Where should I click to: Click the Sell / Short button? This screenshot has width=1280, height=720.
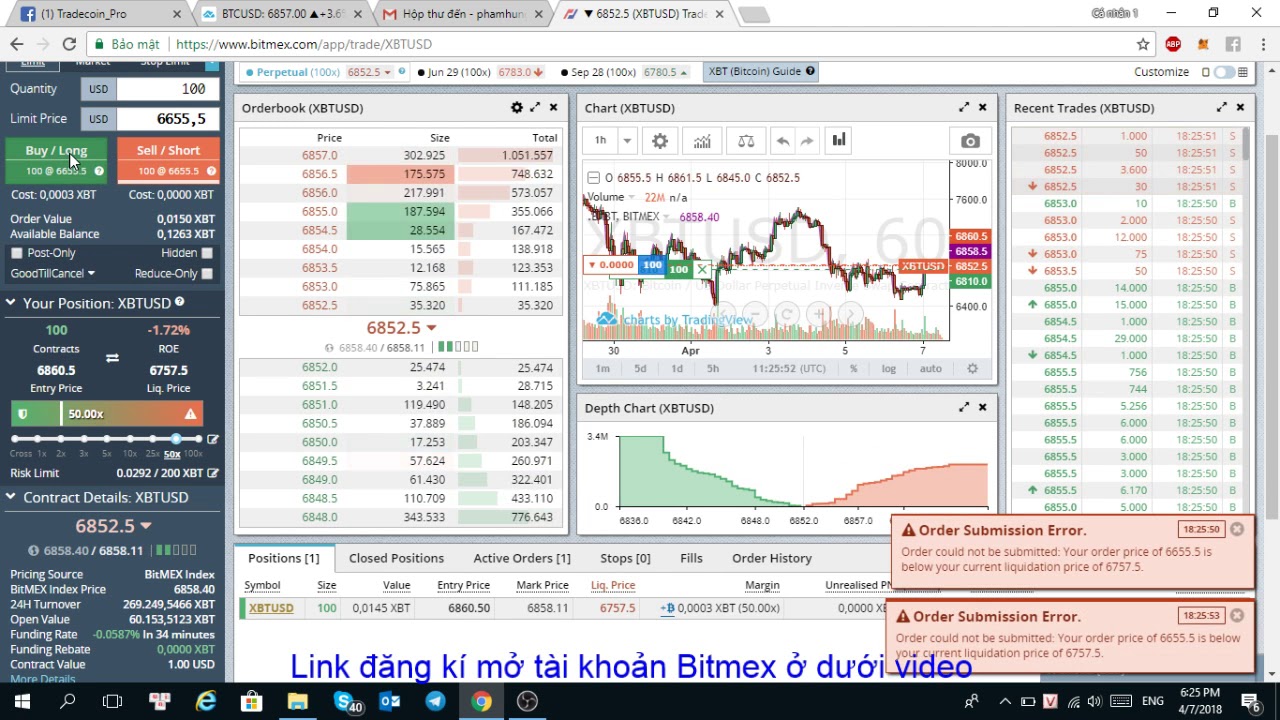click(168, 159)
